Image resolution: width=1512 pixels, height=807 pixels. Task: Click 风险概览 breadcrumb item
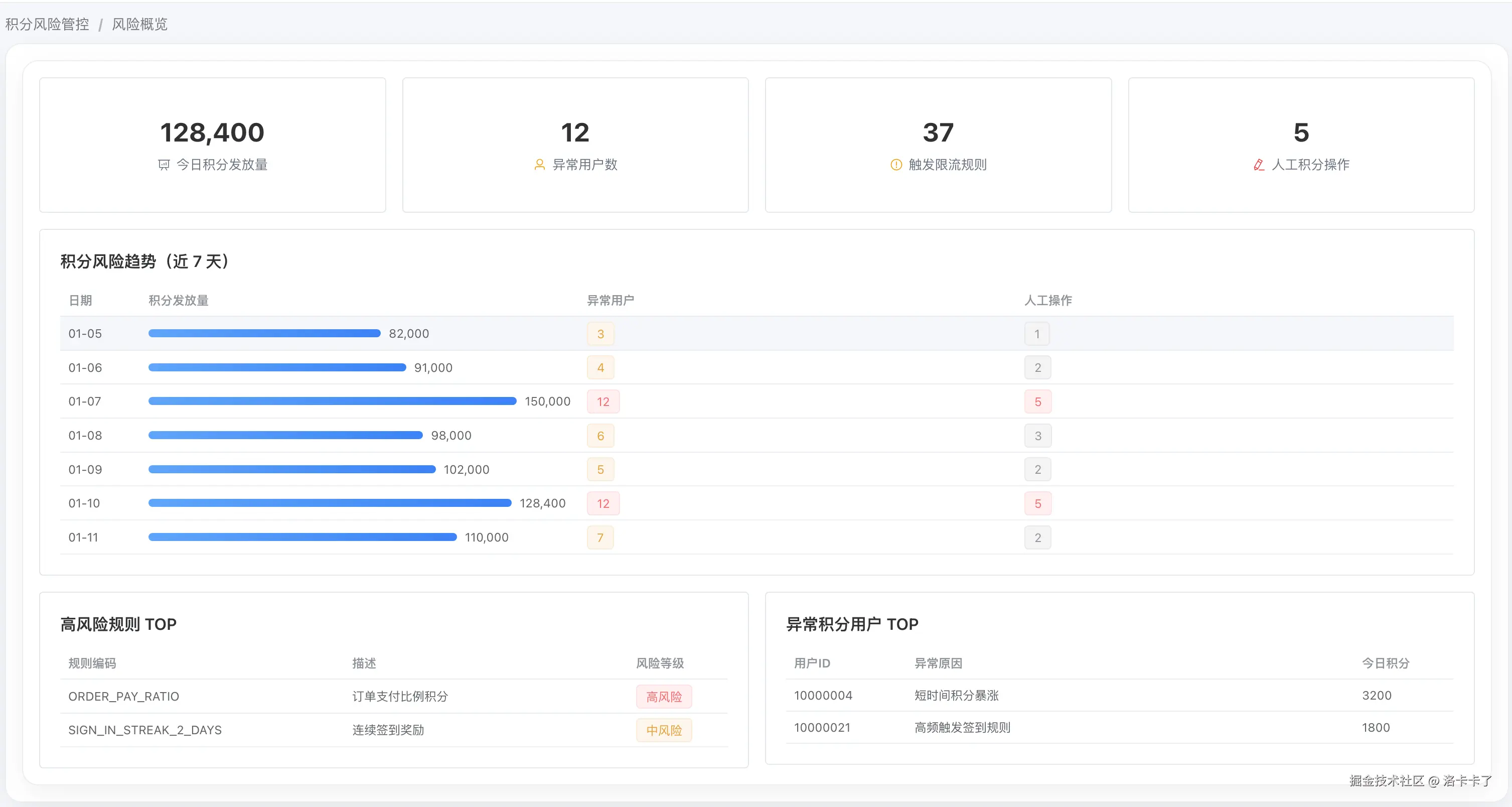pyautogui.click(x=139, y=24)
